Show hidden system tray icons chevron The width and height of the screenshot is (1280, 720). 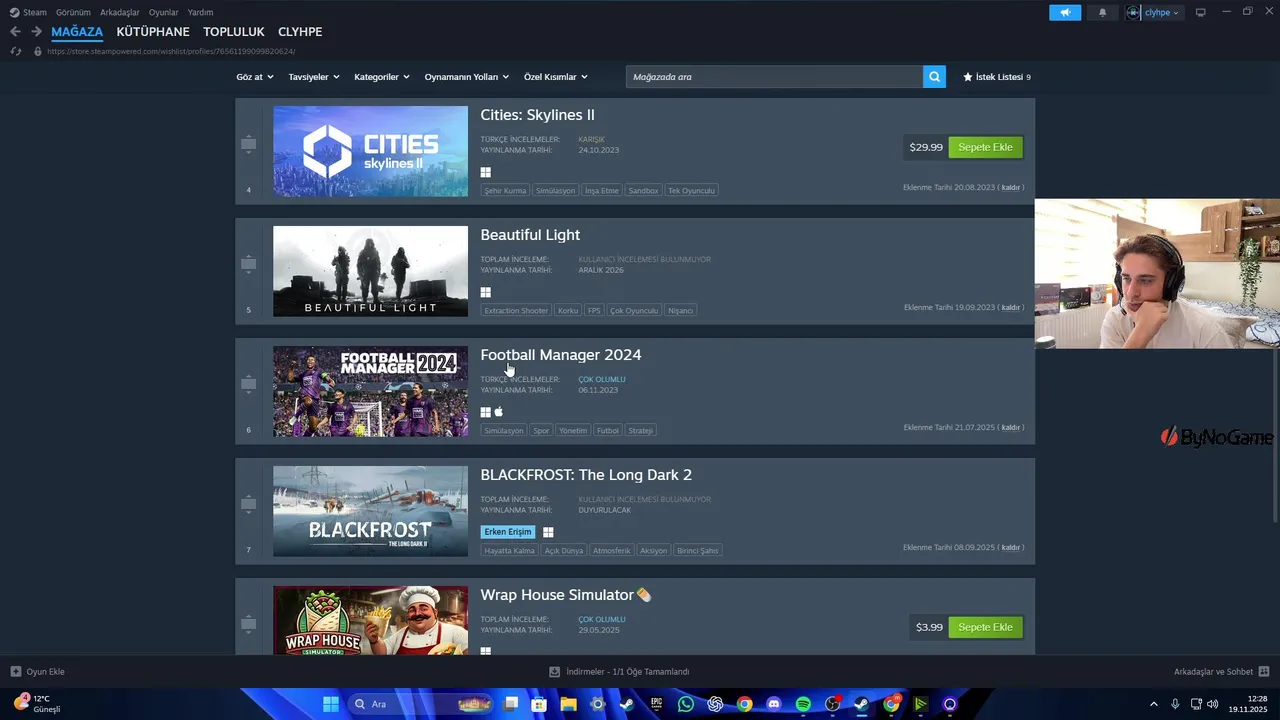point(1153,704)
